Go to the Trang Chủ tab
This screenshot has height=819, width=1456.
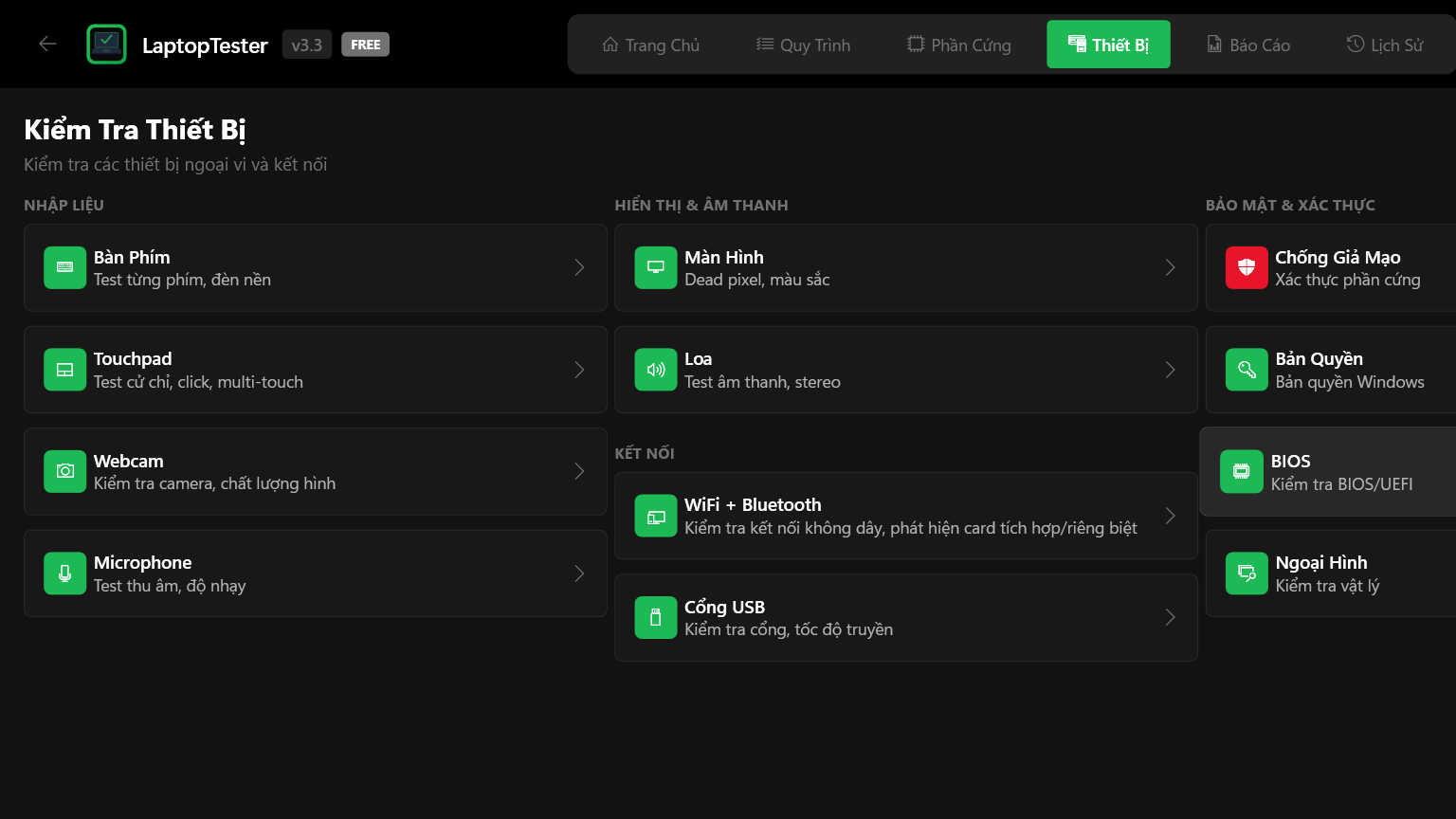650,45
